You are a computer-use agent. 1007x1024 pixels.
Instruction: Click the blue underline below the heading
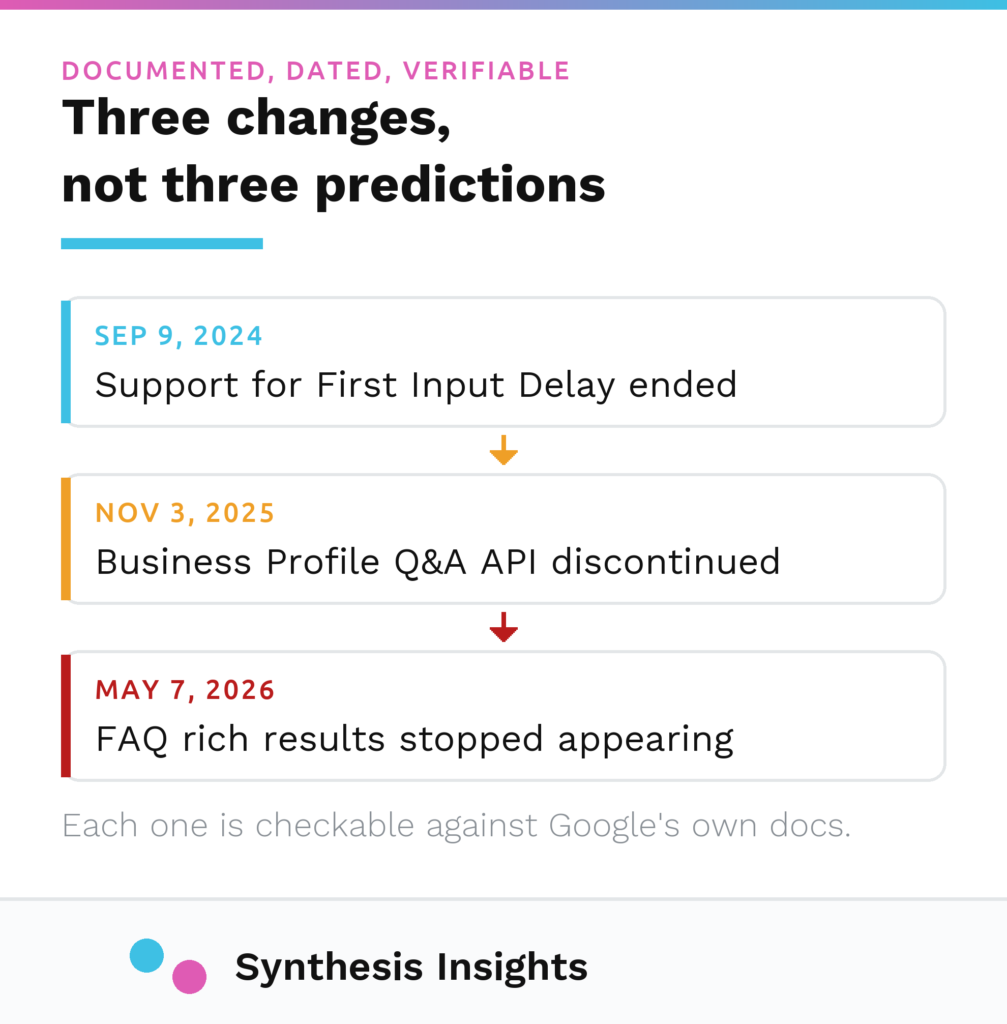pos(162,244)
